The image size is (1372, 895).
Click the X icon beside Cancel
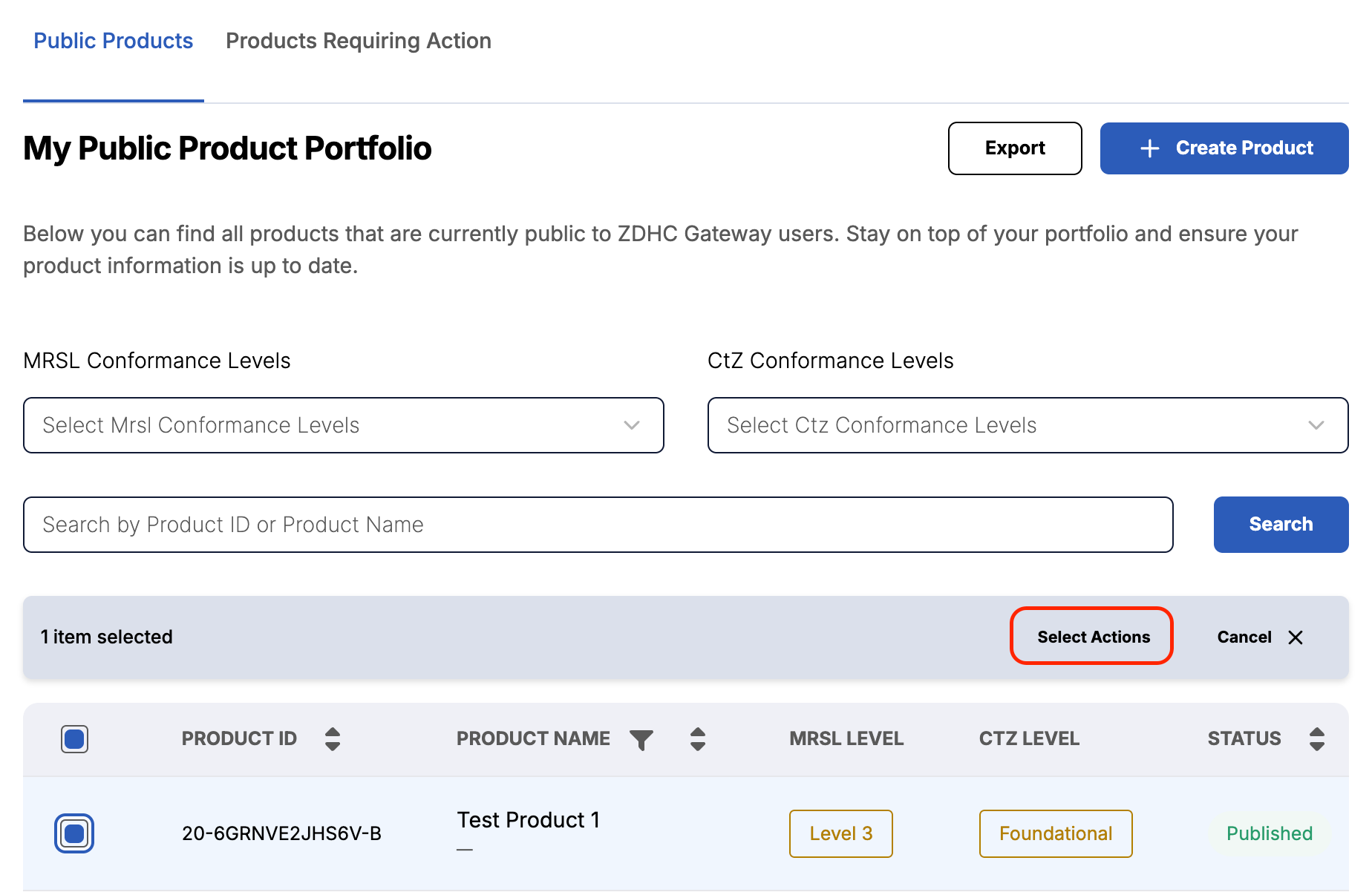pyautogui.click(x=1296, y=637)
